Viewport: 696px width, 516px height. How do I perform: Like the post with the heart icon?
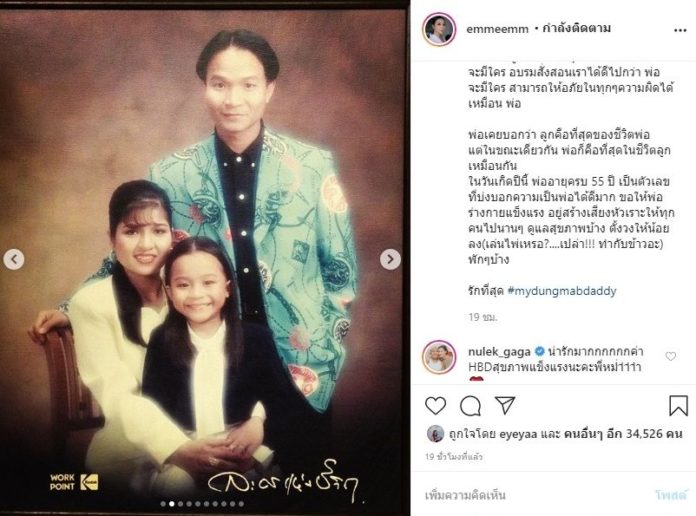click(x=435, y=405)
